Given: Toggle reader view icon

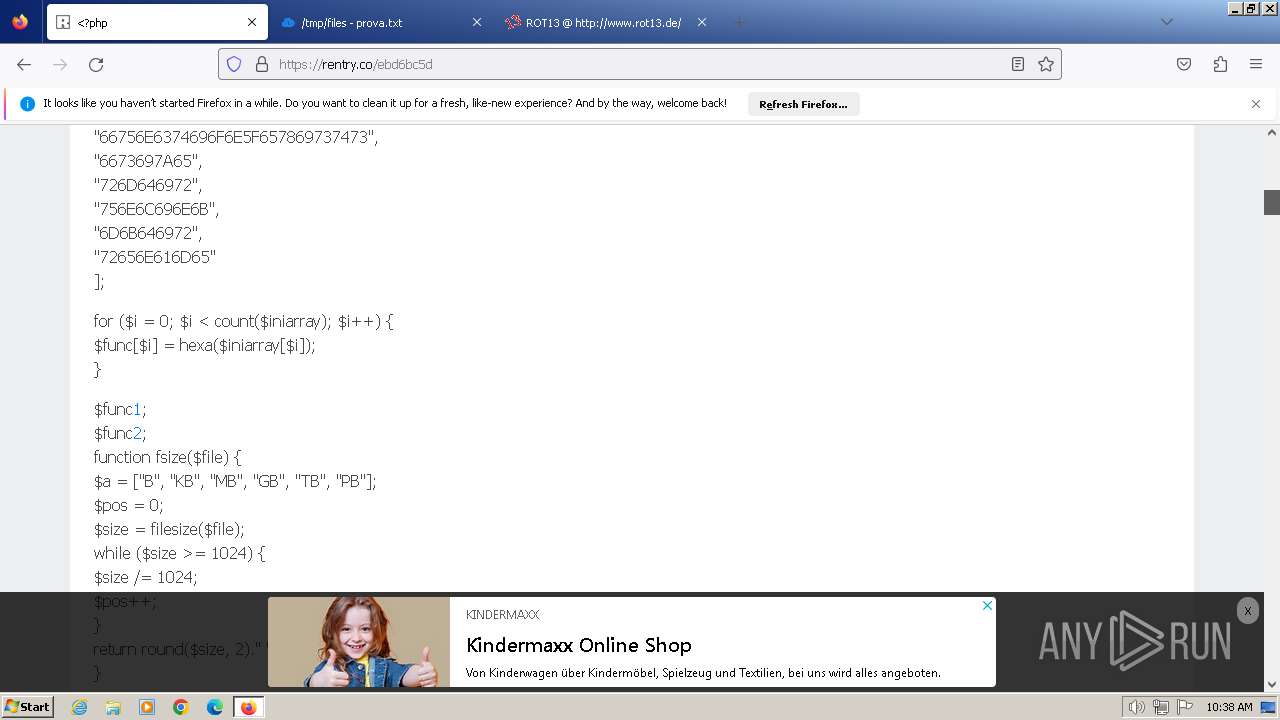Looking at the screenshot, I should tap(1018, 64).
